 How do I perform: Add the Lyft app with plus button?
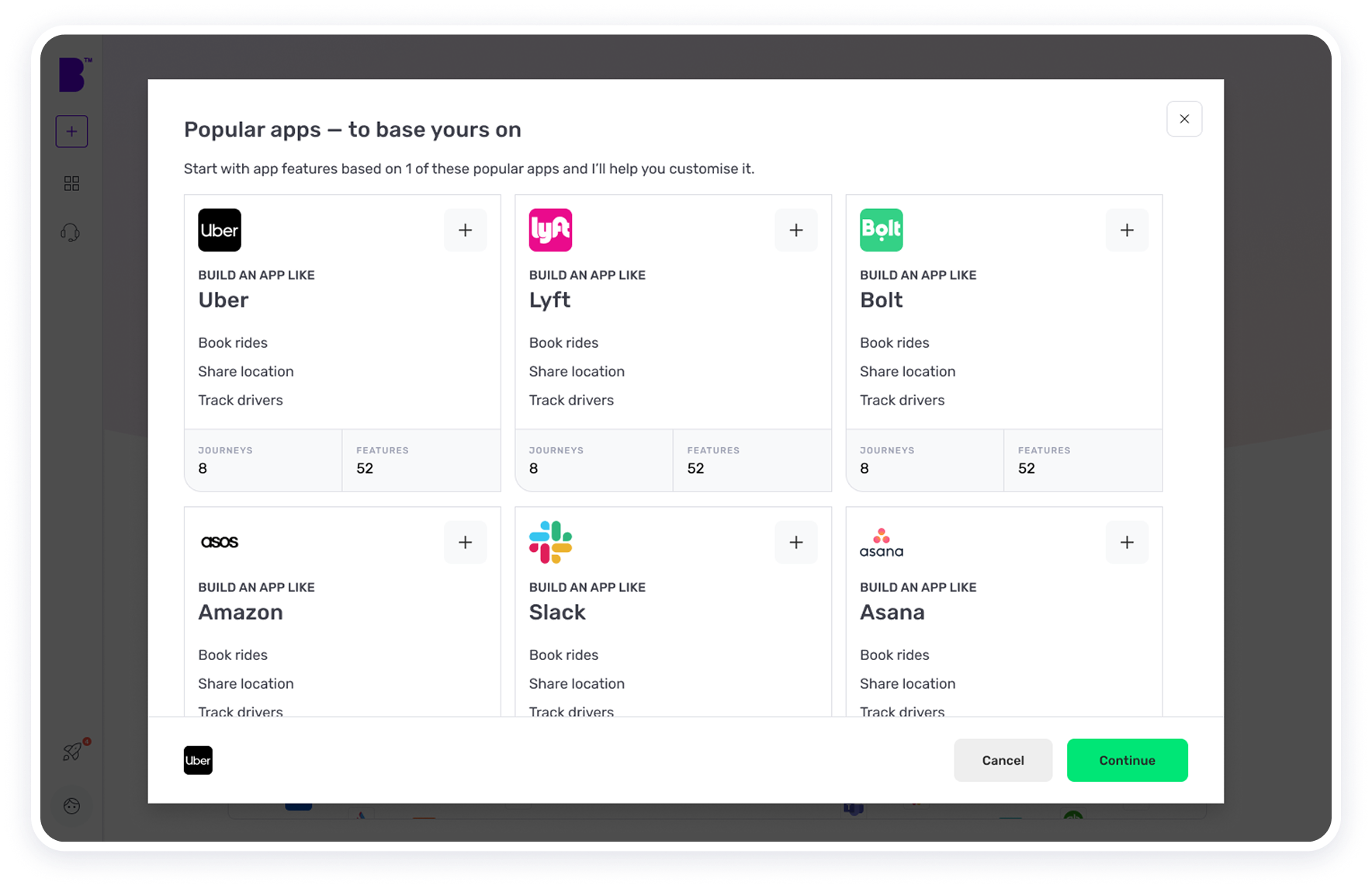(x=796, y=230)
